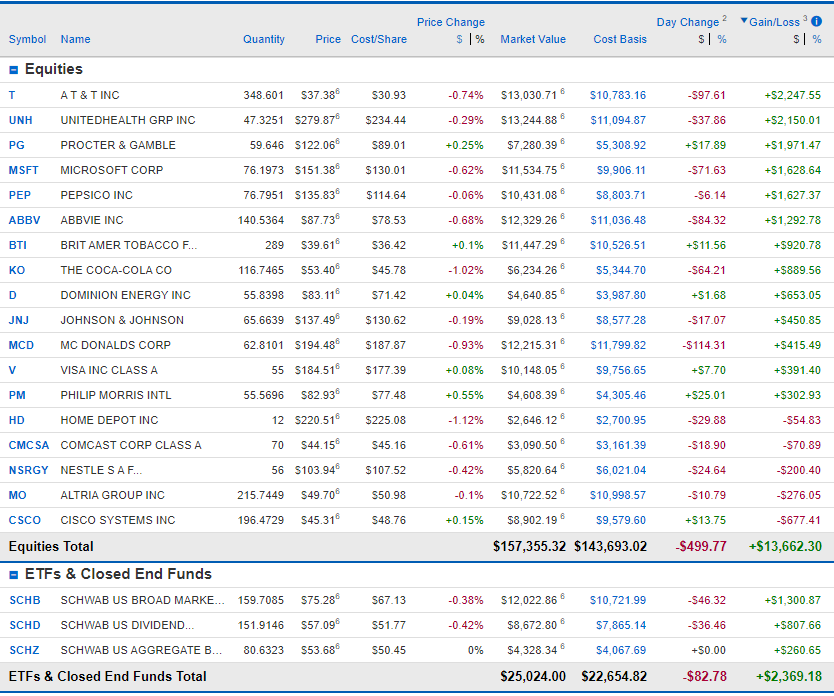
Task: View PepsiCo cost basis $8,803.71
Action: click(621, 196)
